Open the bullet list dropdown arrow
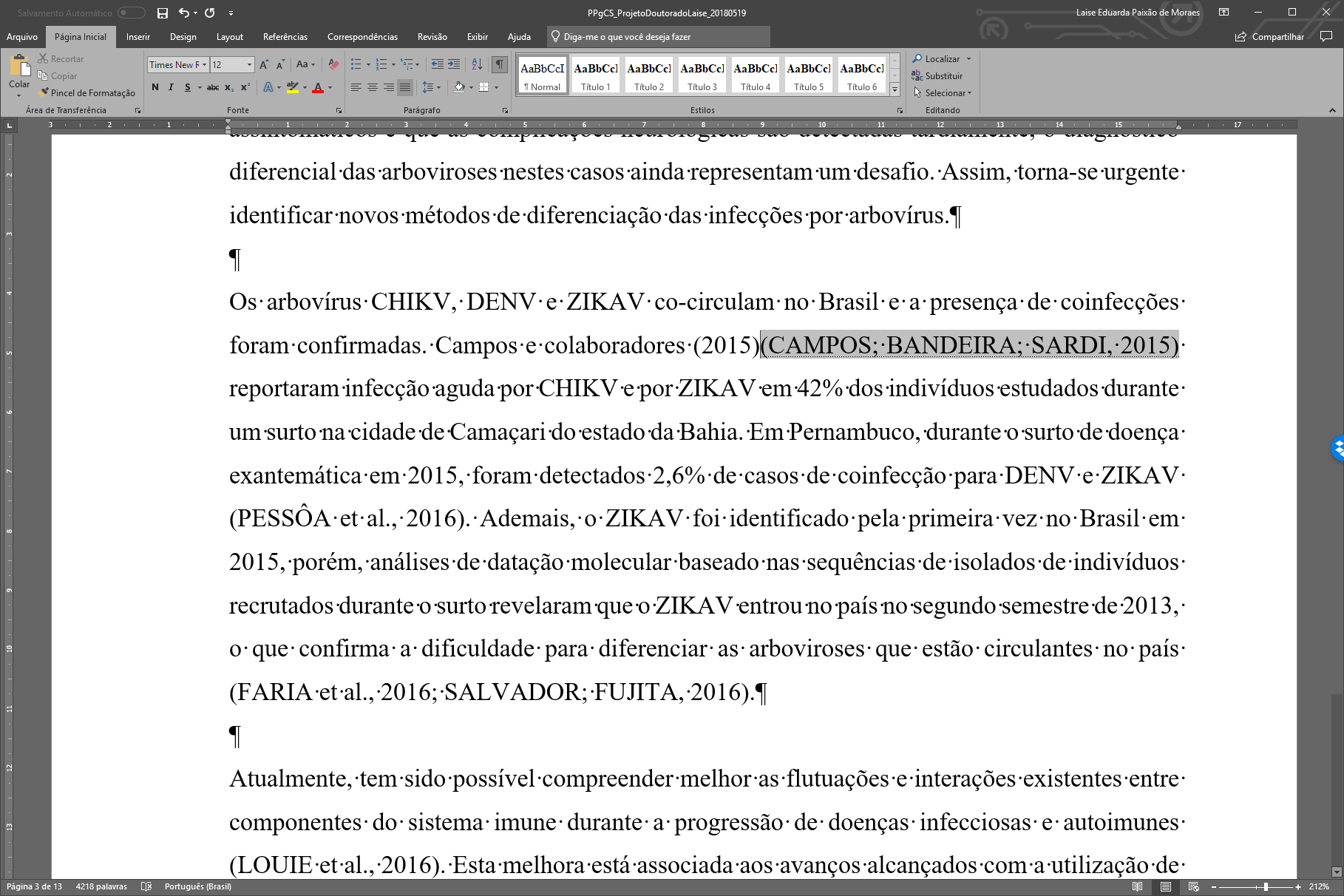 pyautogui.click(x=368, y=65)
